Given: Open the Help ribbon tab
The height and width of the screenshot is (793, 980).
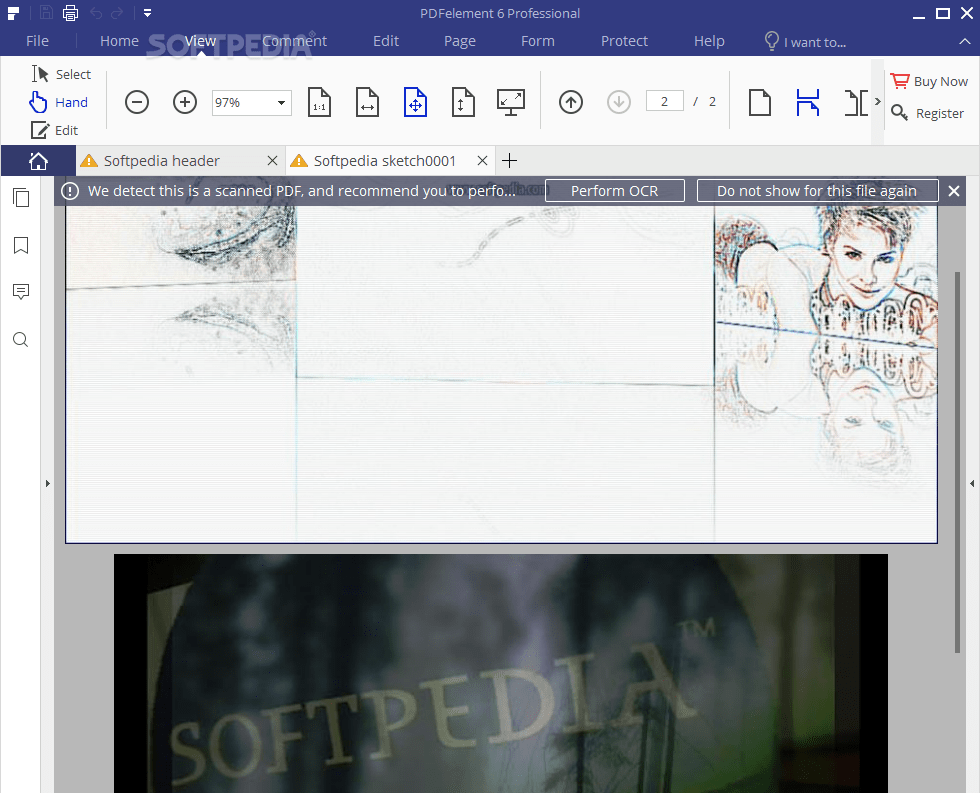Looking at the screenshot, I should [x=709, y=41].
